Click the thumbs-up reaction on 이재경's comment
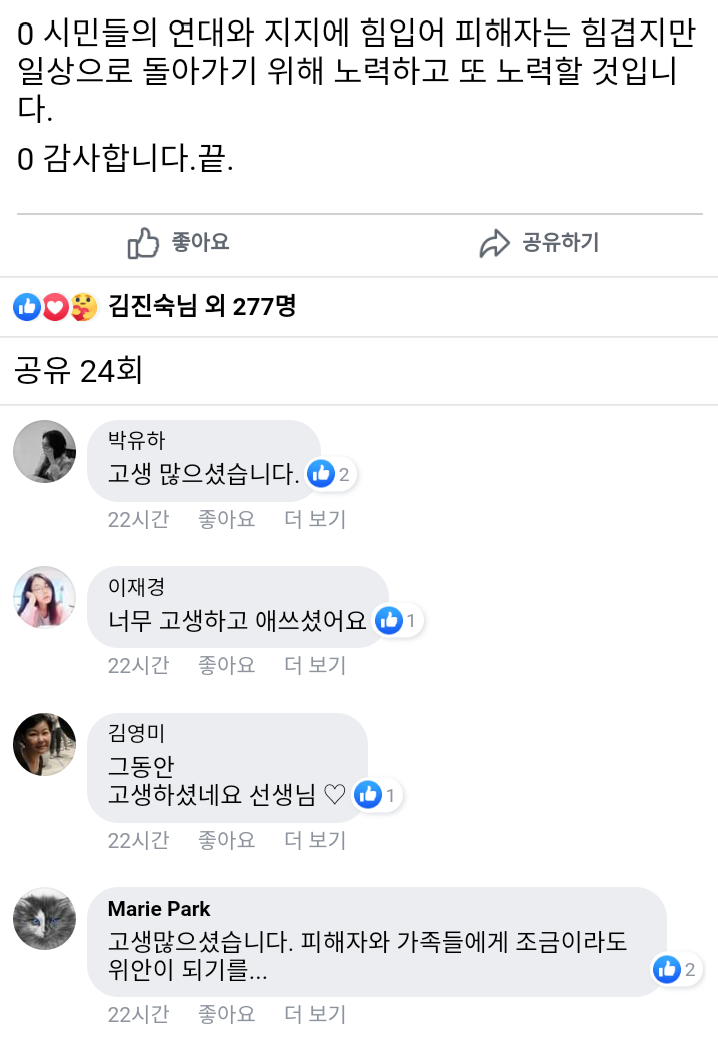 coord(390,620)
